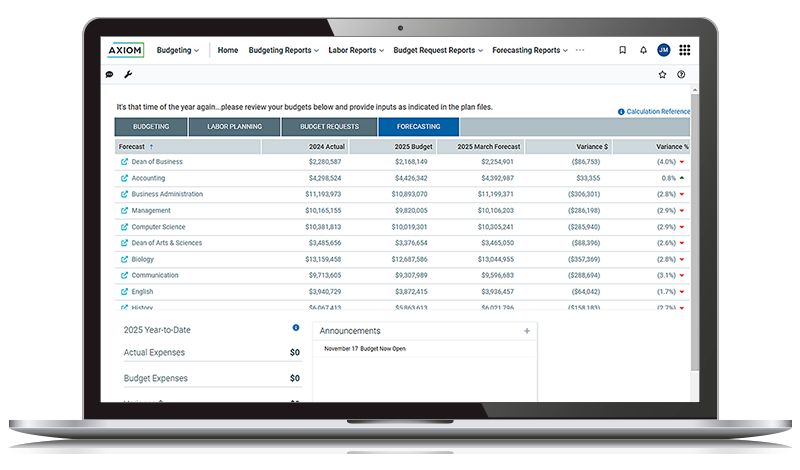Open the apps grid launcher
This screenshot has height=470, width=800.
point(685,50)
